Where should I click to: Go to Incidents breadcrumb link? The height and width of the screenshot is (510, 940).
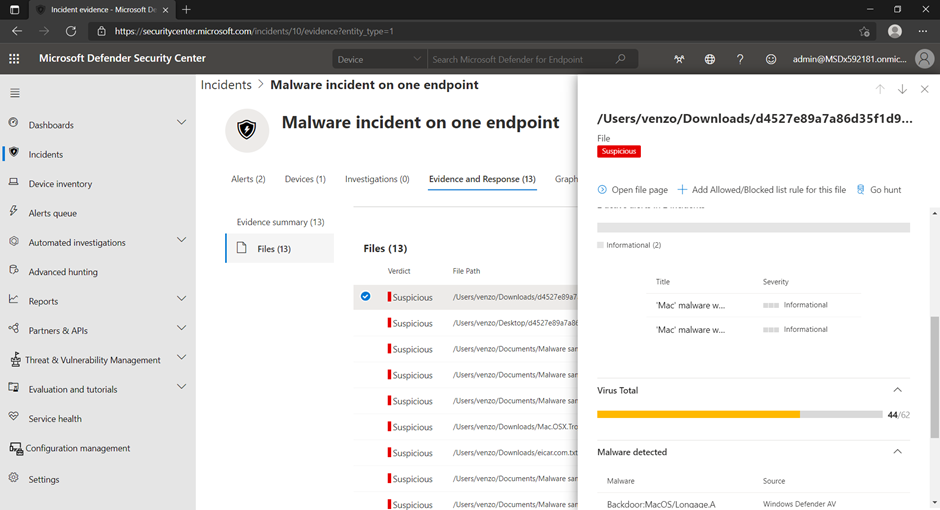226,85
